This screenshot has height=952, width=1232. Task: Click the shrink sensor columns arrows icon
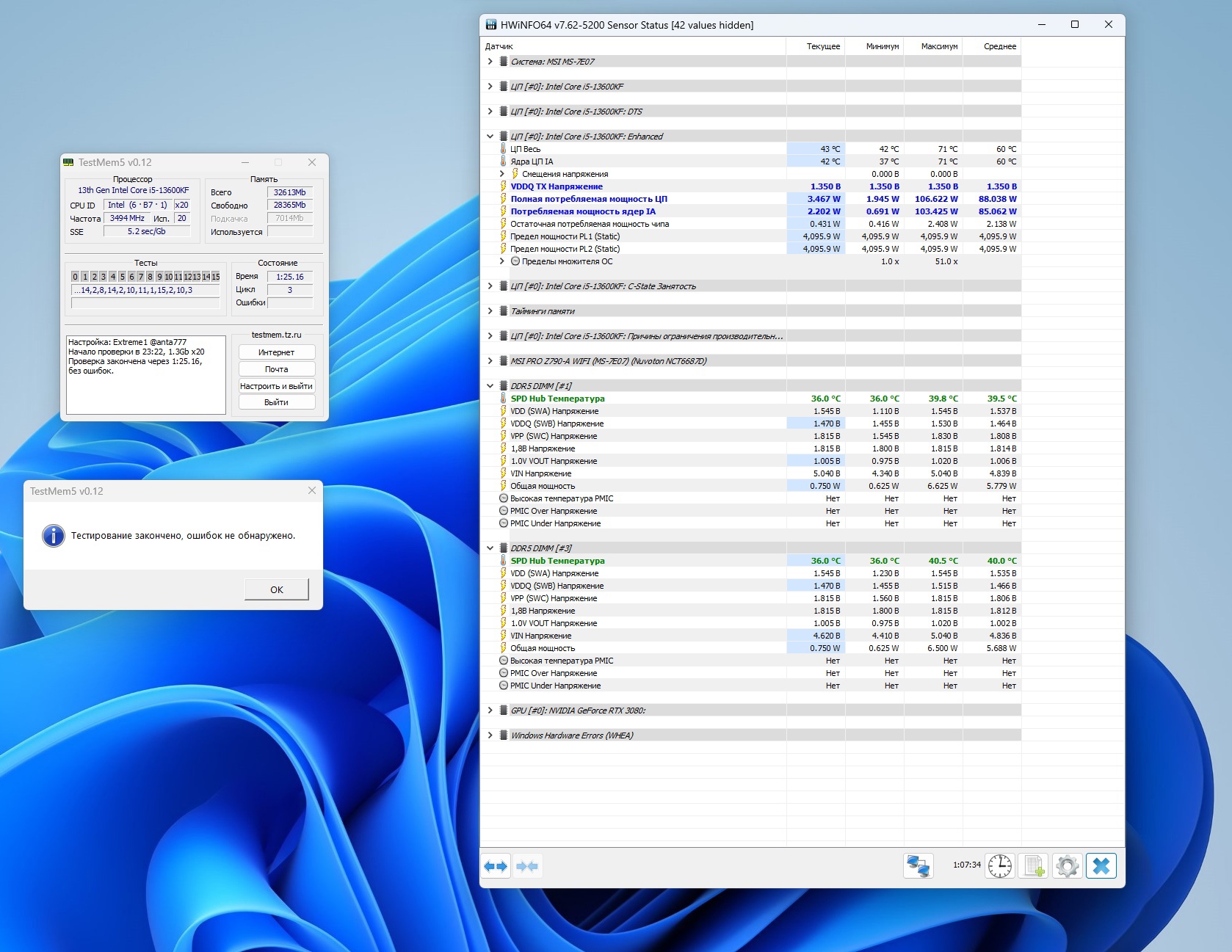pyautogui.click(x=527, y=866)
